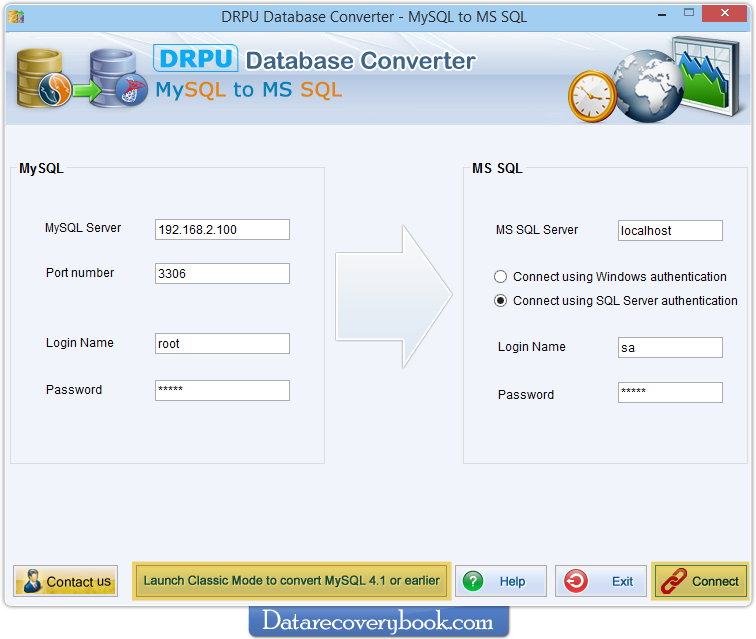Screen dimensions: 756x639
Task: Click the MS SQL group box title
Action: 497,168
